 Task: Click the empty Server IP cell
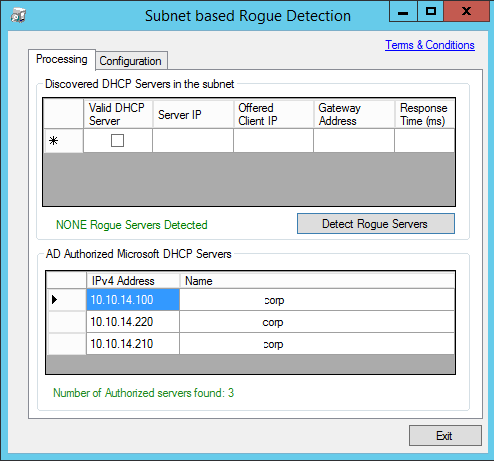(193, 141)
